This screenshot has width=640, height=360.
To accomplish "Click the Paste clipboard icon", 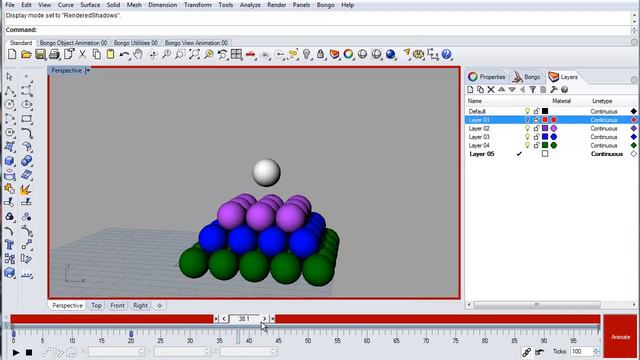I will (x=110, y=54).
